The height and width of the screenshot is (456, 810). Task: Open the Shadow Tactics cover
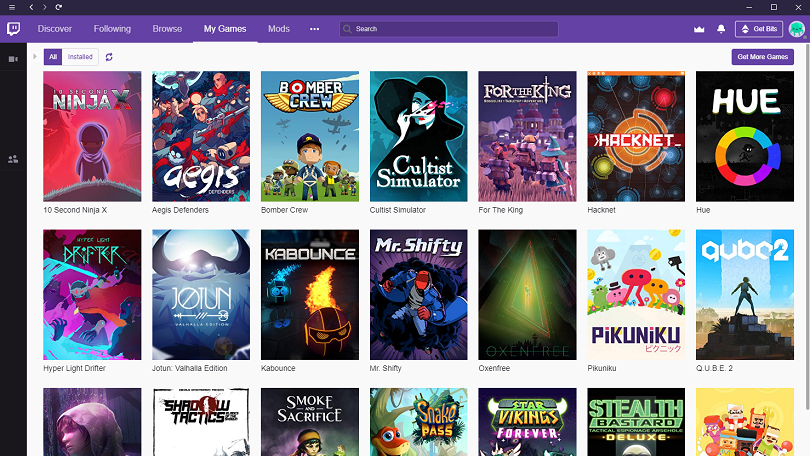coord(201,422)
